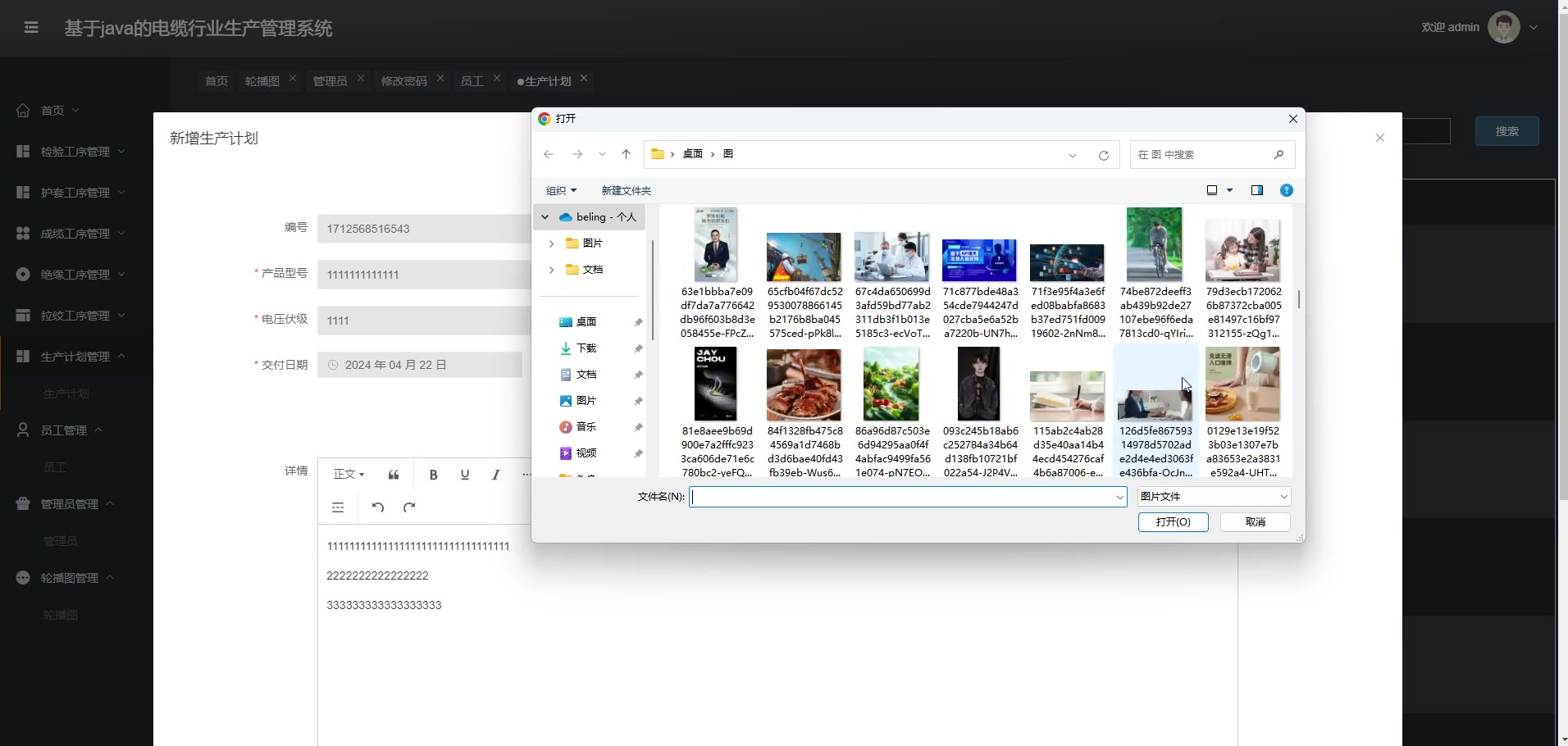Apply bold formatting in editor
This screenshot has width=1568, height=746.
(433, 475)
